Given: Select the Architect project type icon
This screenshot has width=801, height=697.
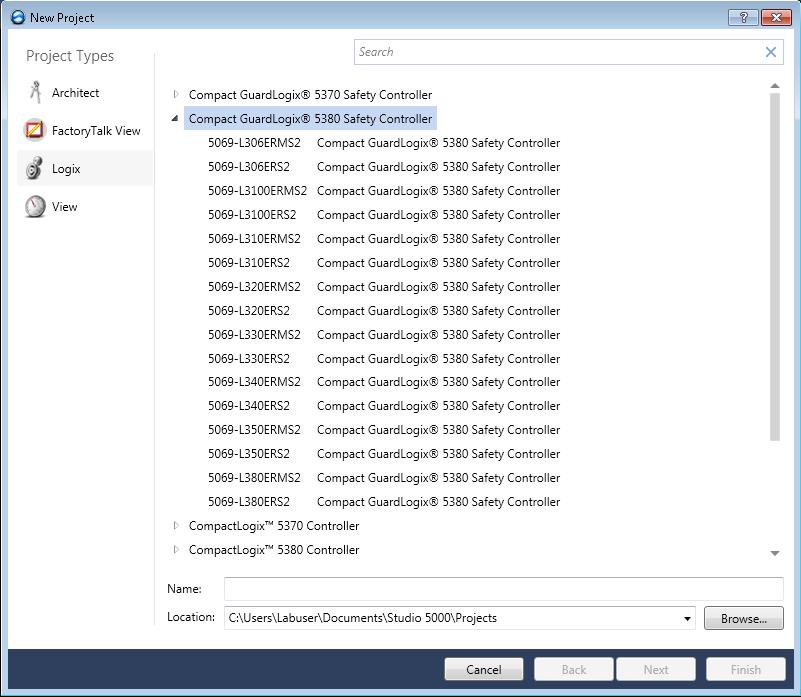Looking at the screenshot, I should tap(35, 92).
